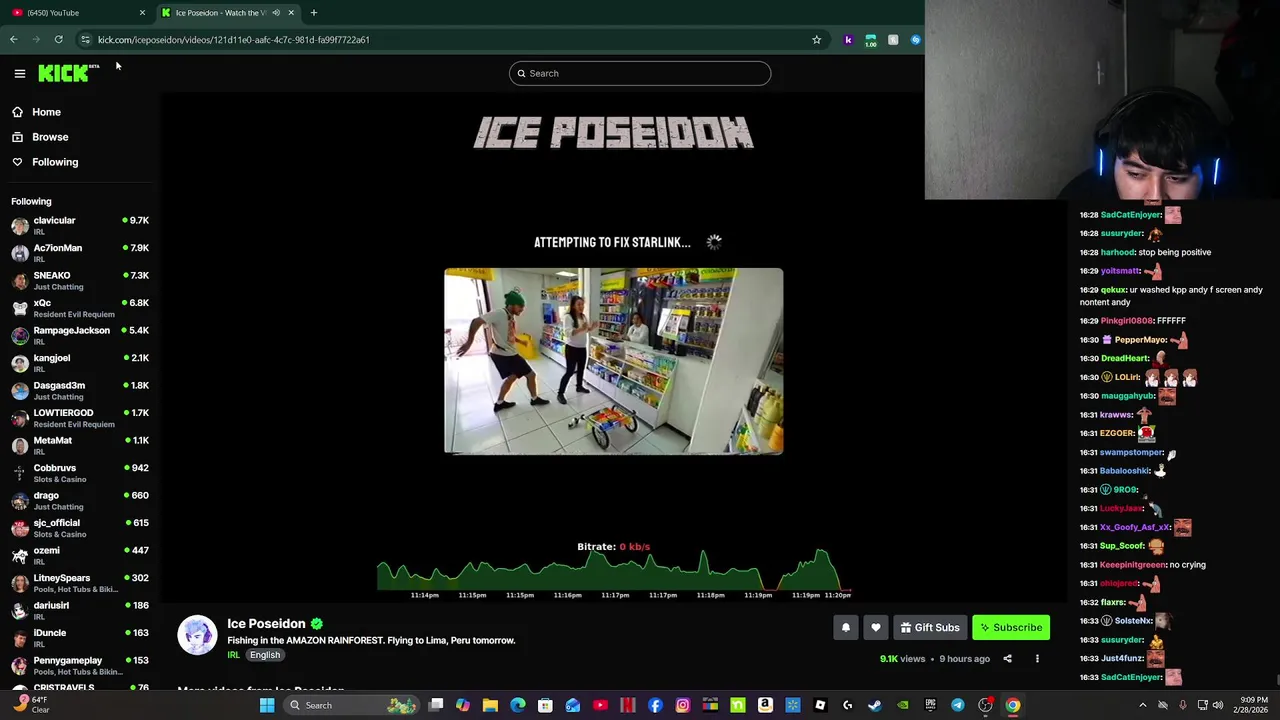The height and width of the screenshot is (720, 1280).
Task: Open the three-dot more options menu
Action: (1037, 659)
